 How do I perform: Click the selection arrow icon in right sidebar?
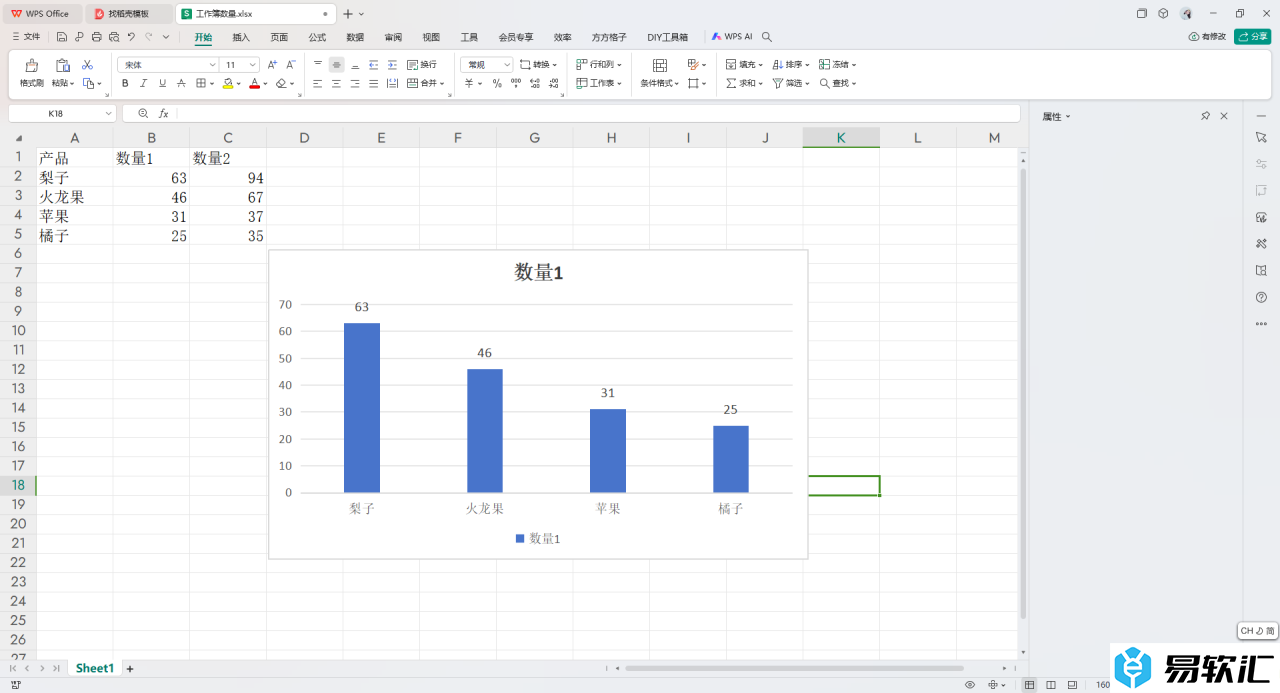(x=1261, y=137)
